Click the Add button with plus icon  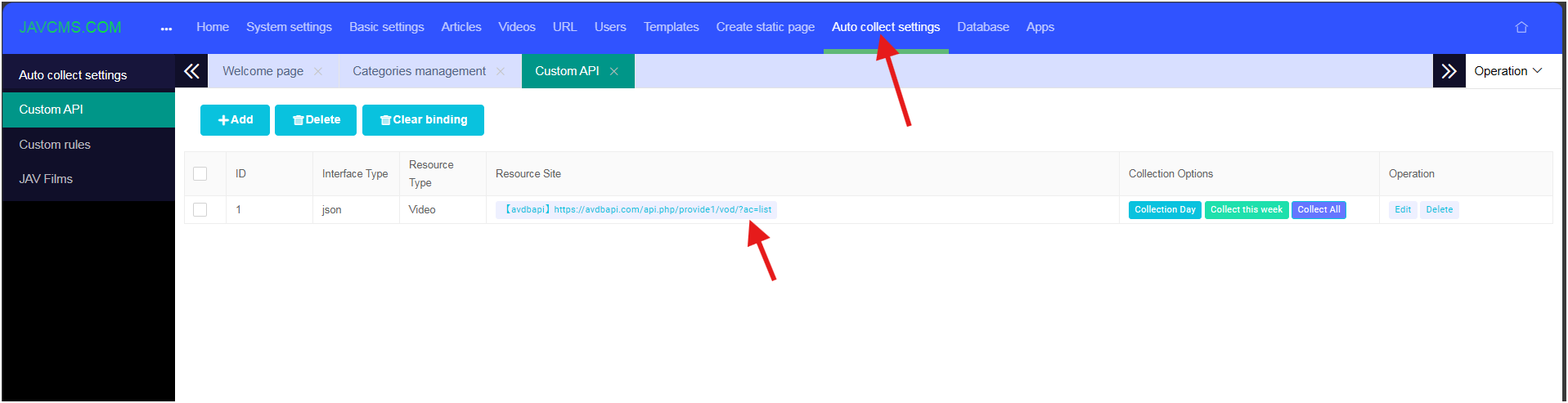[235, 120]
